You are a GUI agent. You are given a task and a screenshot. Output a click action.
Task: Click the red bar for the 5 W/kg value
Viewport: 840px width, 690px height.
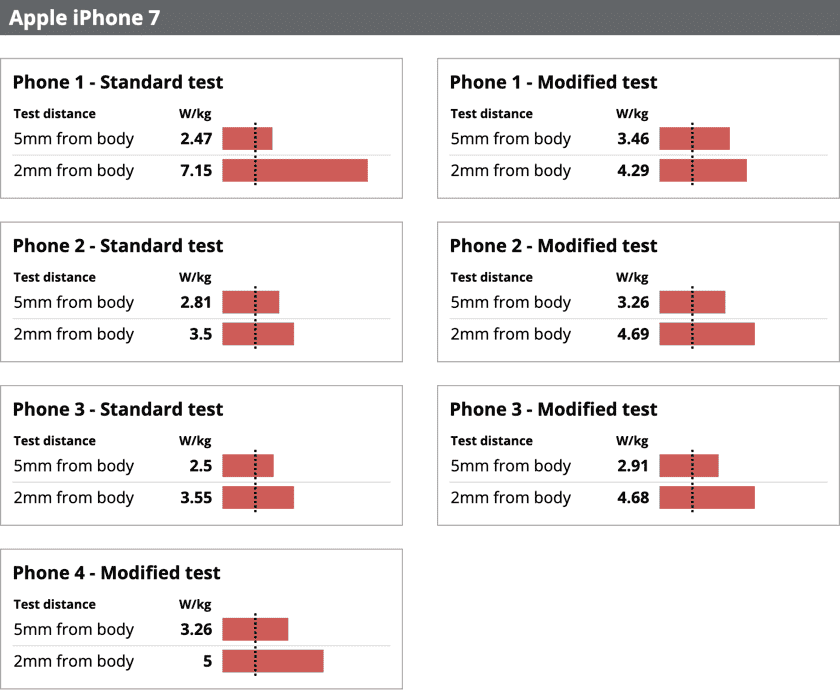coord(273,661)
